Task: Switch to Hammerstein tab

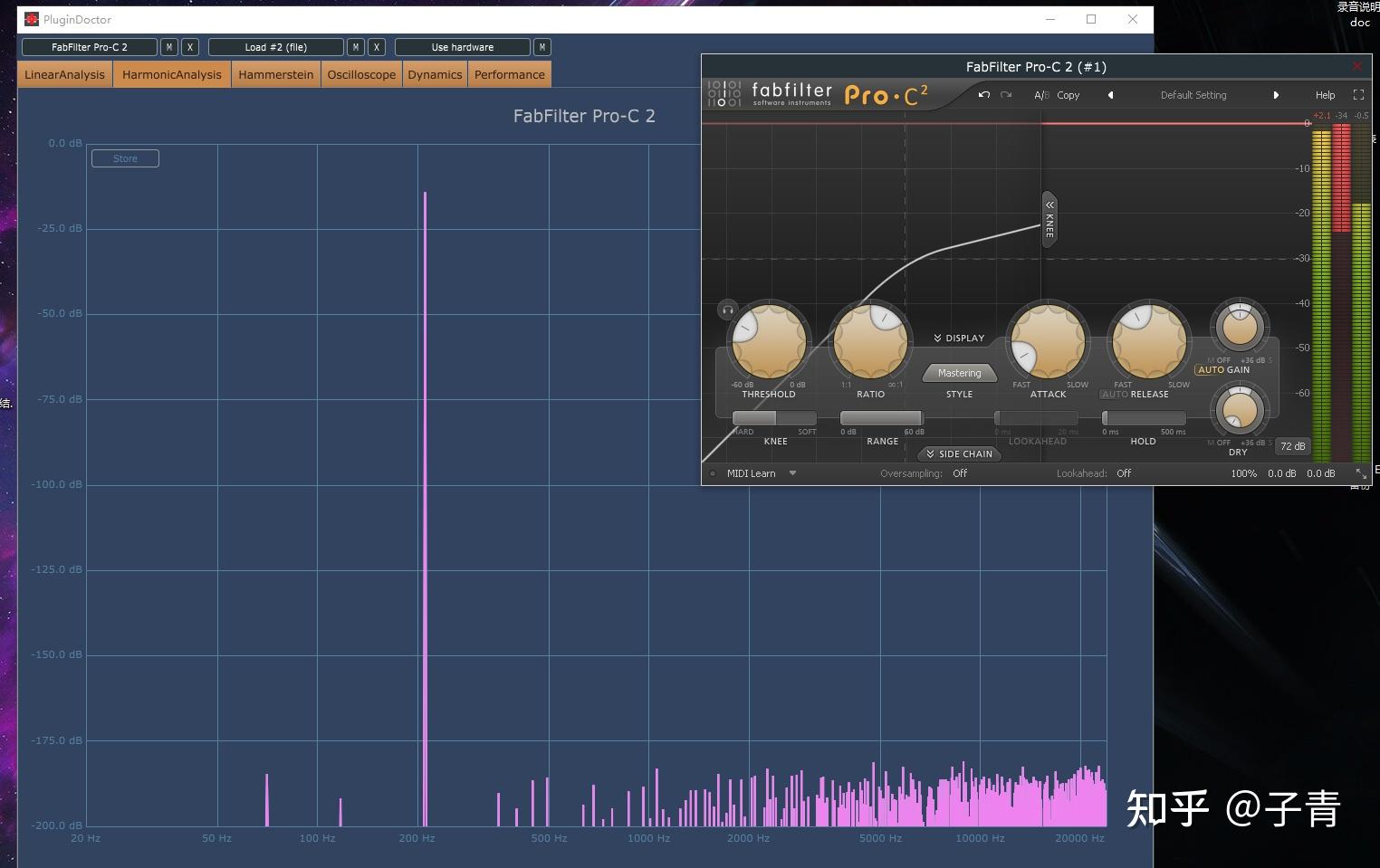Action: click(x=275, y=74)
